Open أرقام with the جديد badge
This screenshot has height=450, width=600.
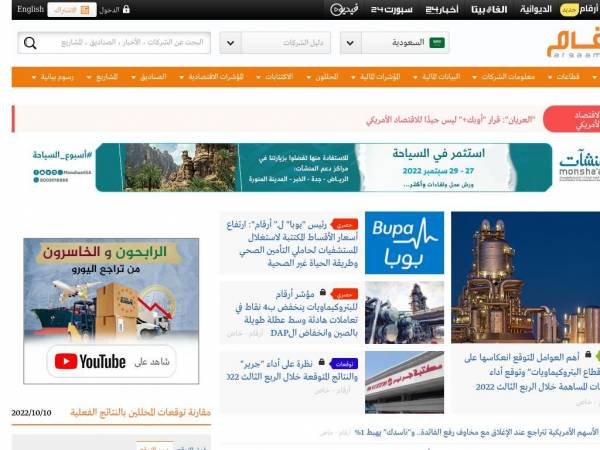tap(580, 9)
